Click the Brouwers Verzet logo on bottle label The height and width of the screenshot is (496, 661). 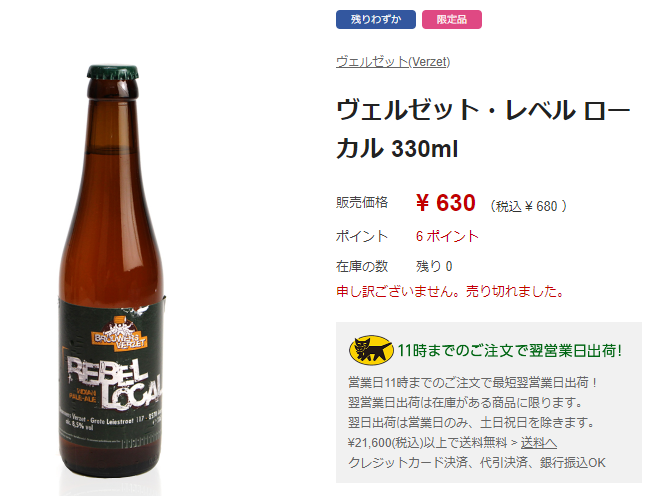[120, 337]
